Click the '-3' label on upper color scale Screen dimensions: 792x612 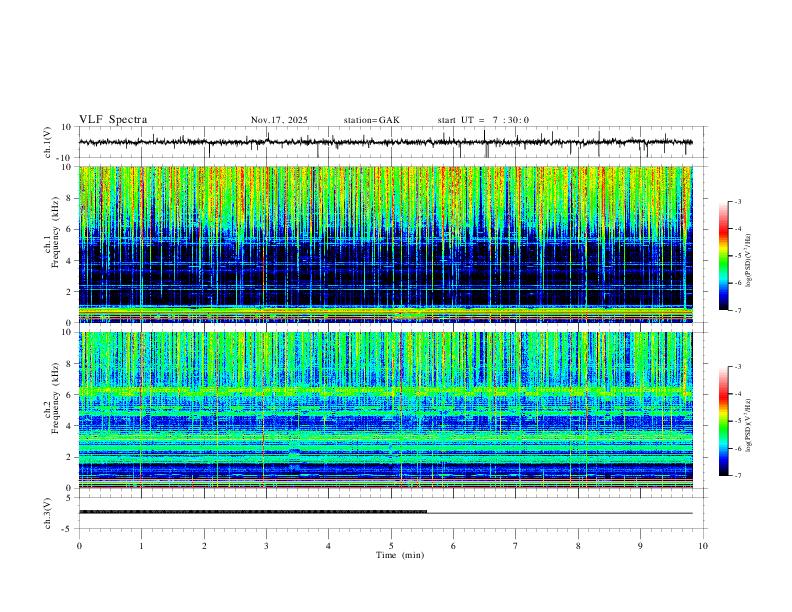coord(737,201)
